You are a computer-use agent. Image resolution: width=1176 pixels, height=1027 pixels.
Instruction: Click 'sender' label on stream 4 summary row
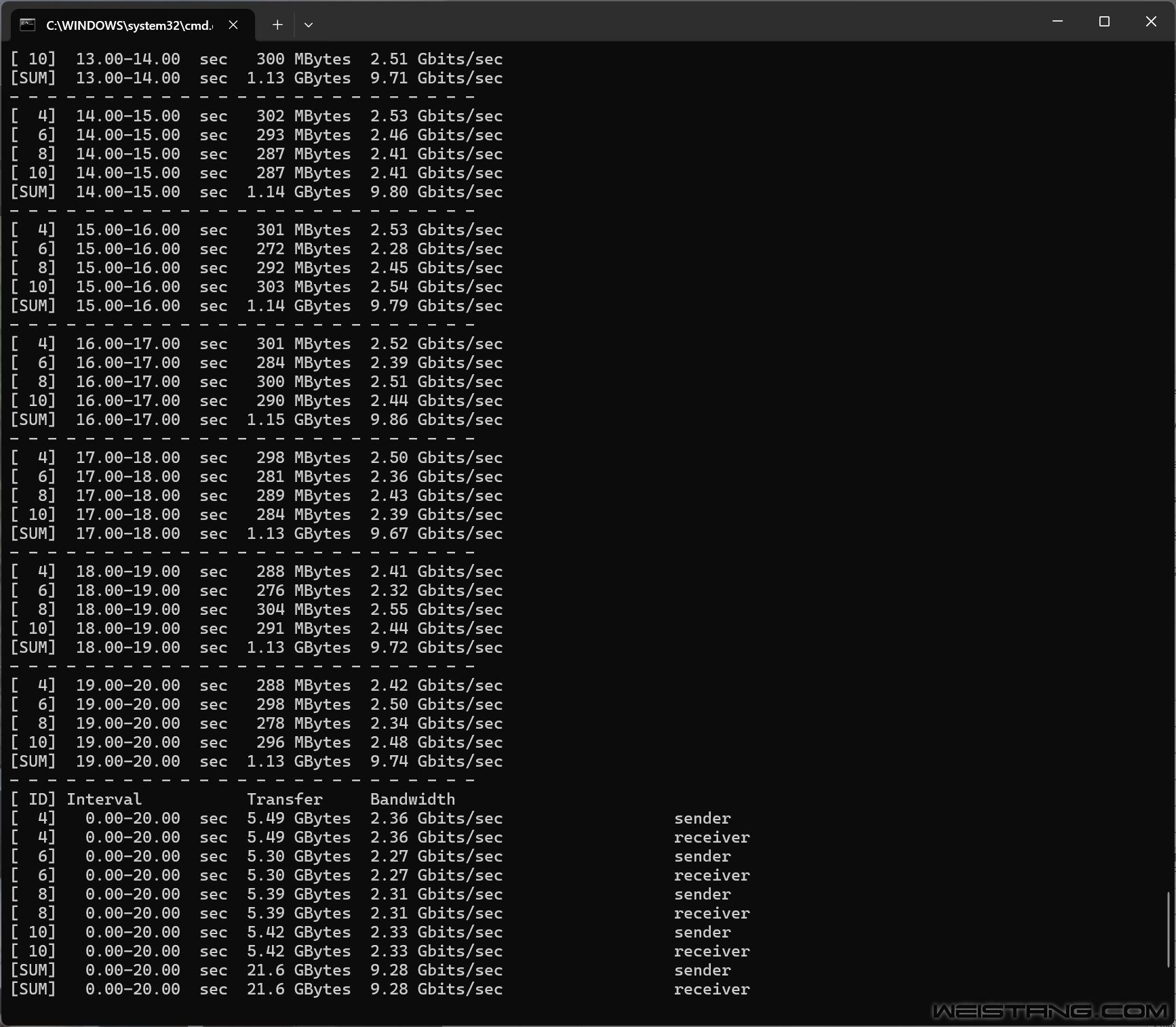[x=703, y=818]
